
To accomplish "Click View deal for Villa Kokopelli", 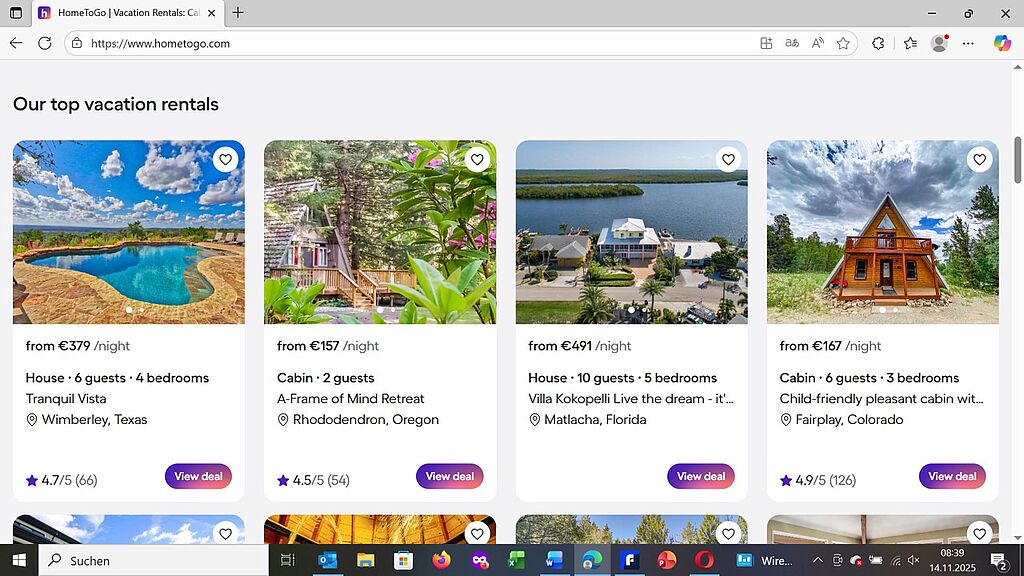I will pos(701,477).
